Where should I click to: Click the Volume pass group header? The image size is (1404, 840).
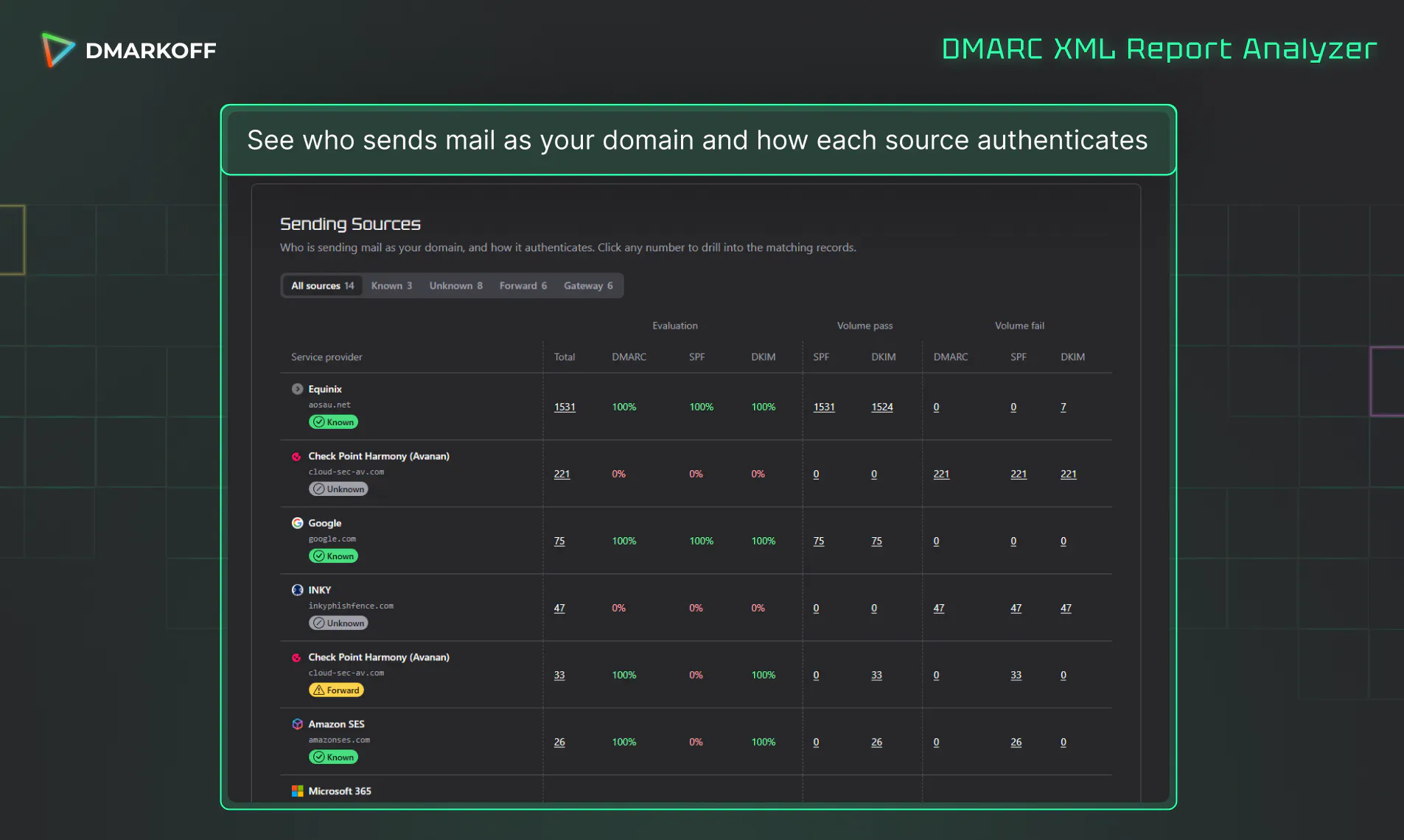865,326
